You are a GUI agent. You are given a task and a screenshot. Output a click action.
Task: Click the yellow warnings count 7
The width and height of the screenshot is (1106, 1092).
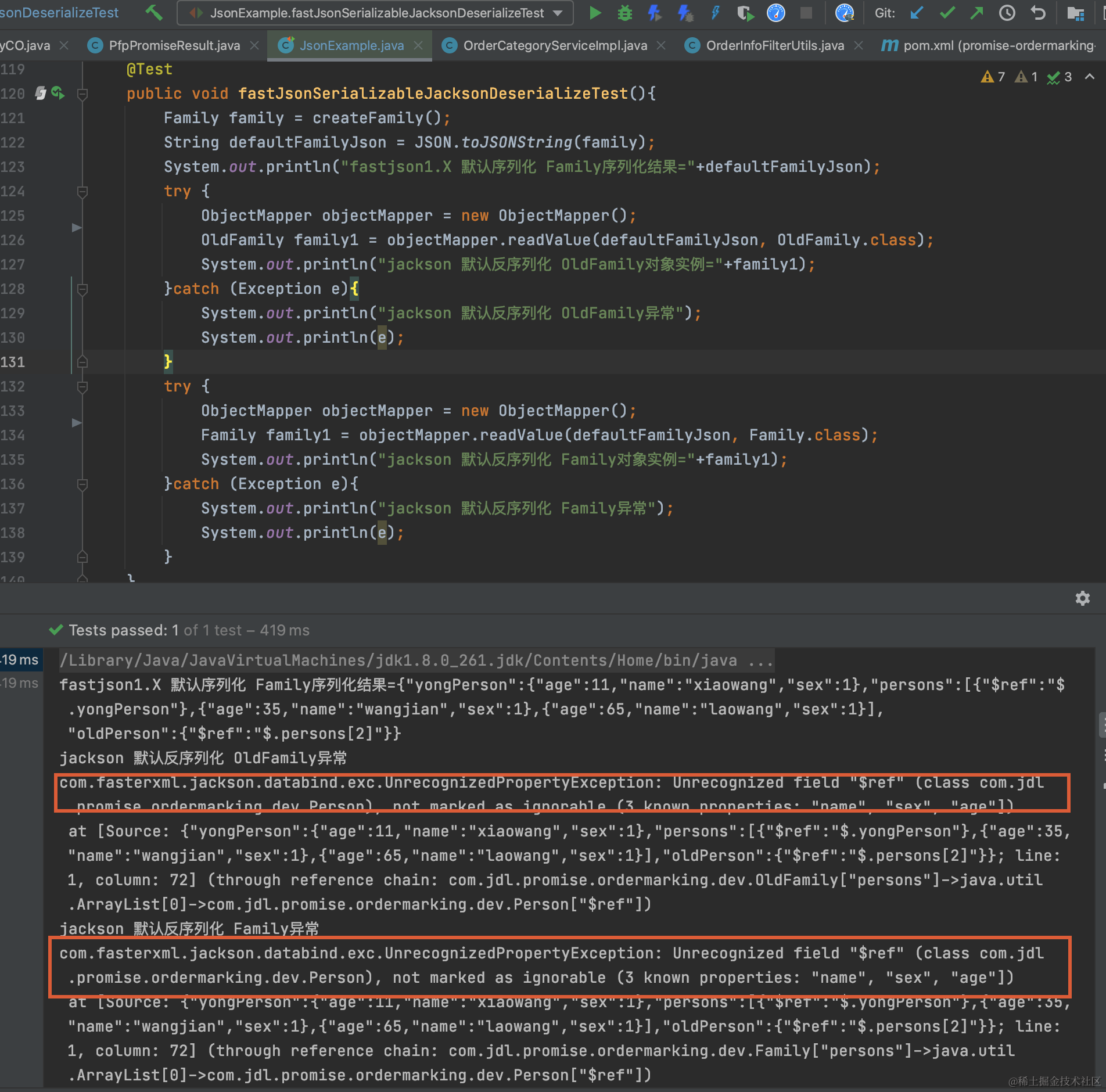coord(993,77)
